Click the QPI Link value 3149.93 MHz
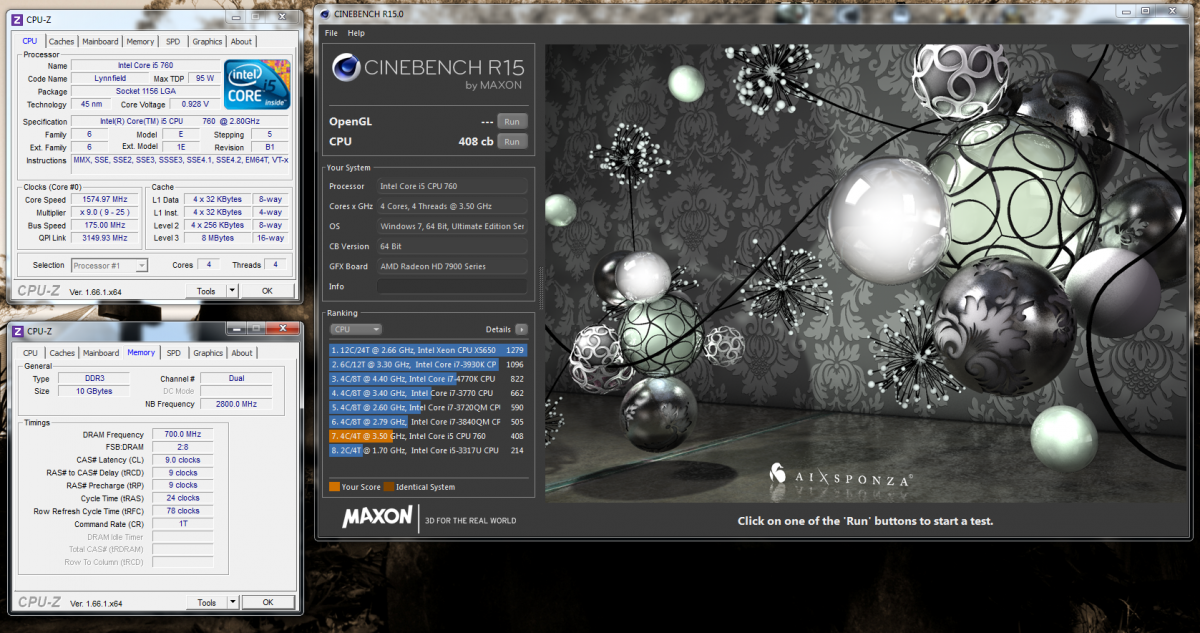This screenshot has width=1200, height=633. 103,238
